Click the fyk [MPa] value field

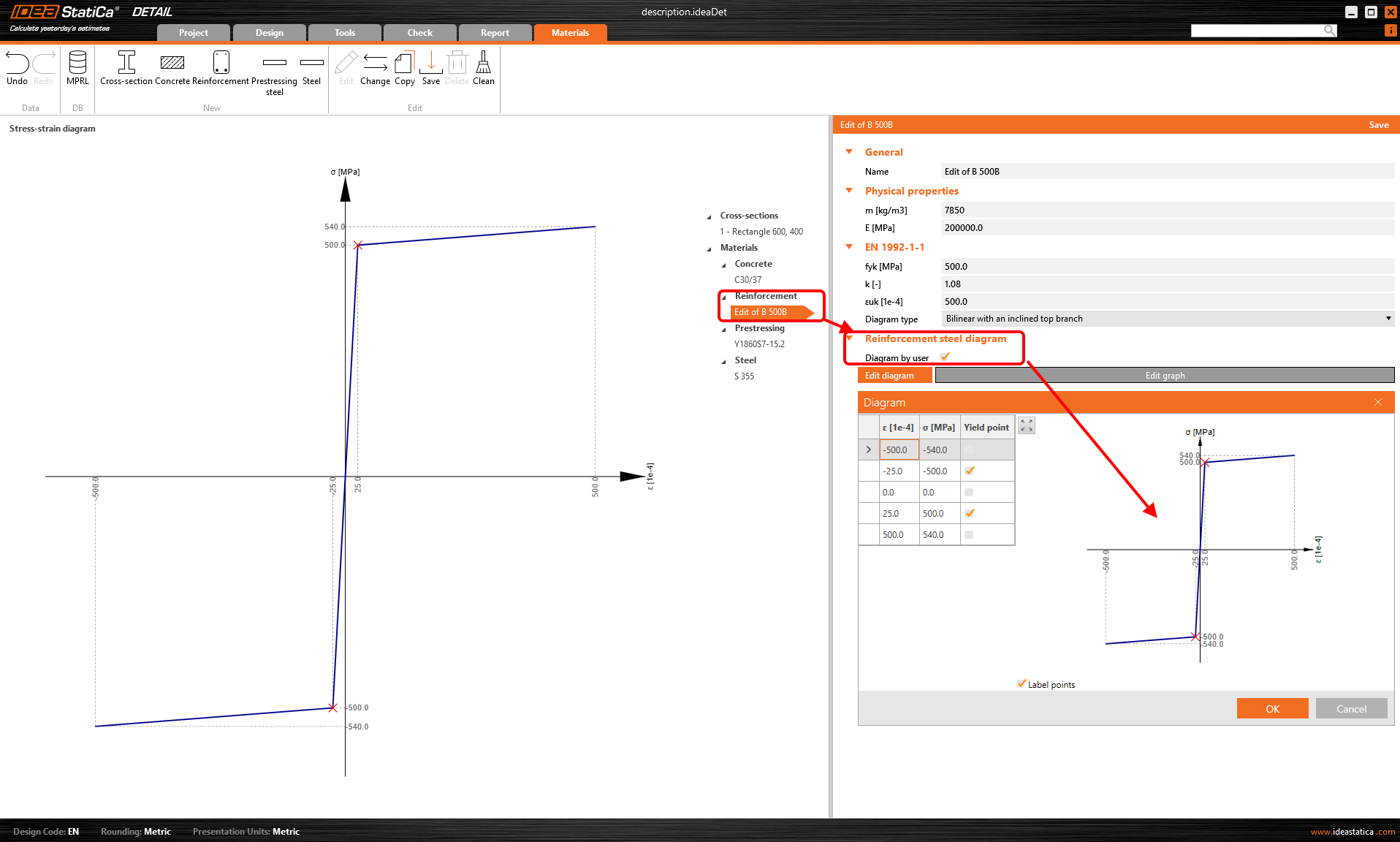1166,267
